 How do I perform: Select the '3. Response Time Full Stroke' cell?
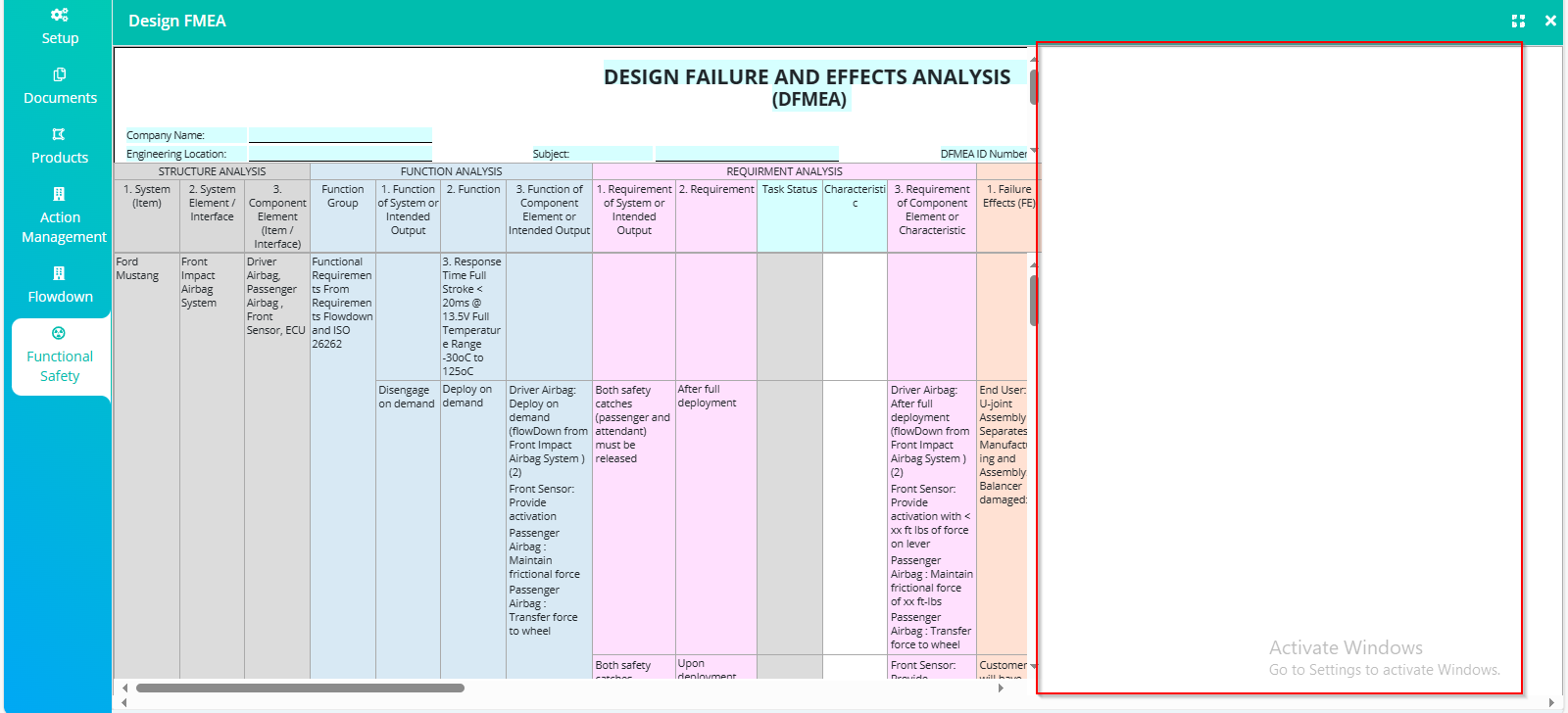(x=473, y=316)
